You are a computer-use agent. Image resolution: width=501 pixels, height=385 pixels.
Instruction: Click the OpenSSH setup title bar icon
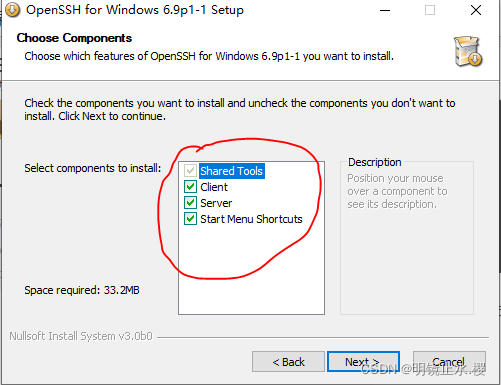(x=12, y=10)
